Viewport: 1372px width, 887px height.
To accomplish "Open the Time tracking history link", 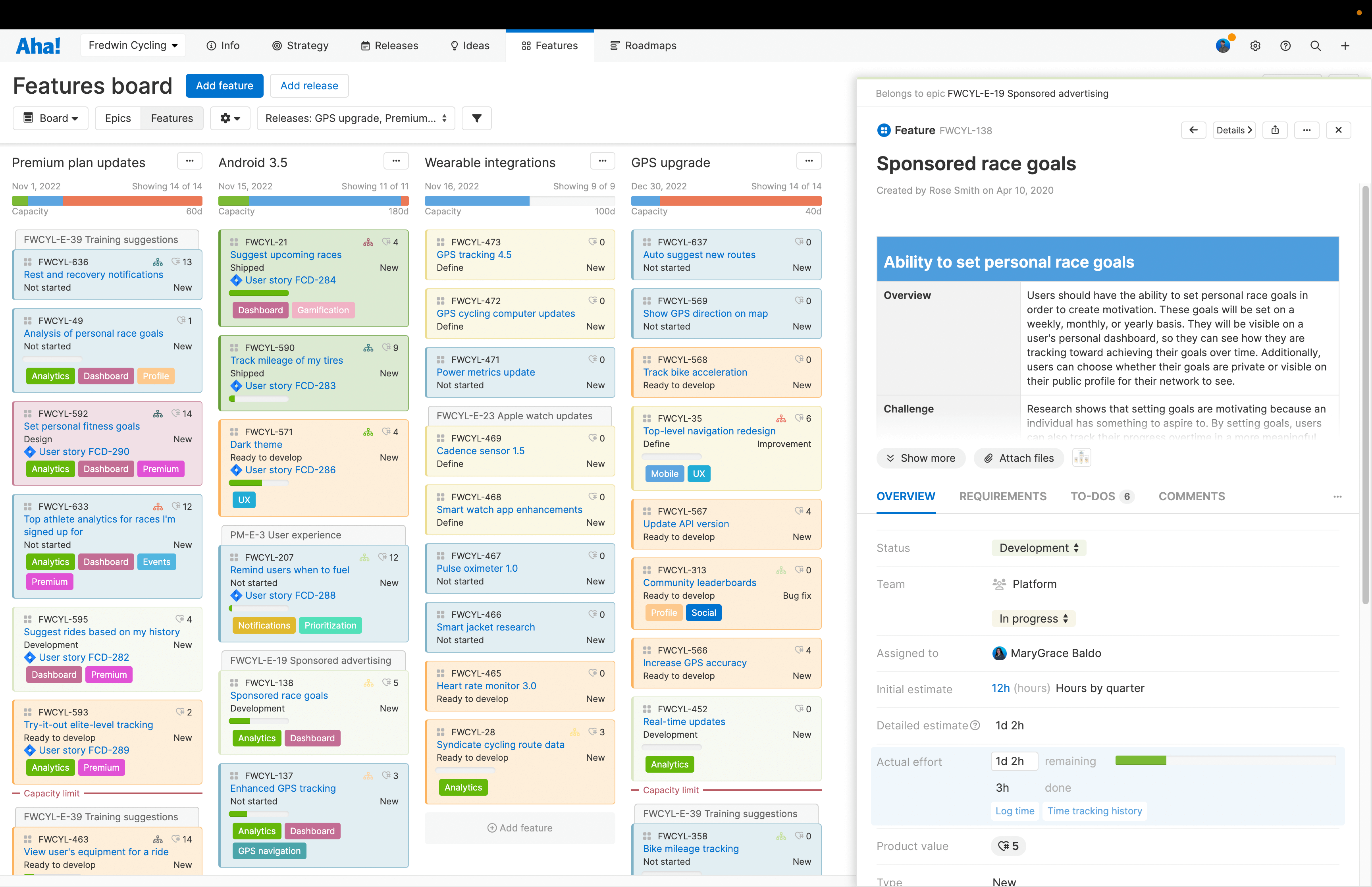I will pyautogui.click(x=1095, y=810).
